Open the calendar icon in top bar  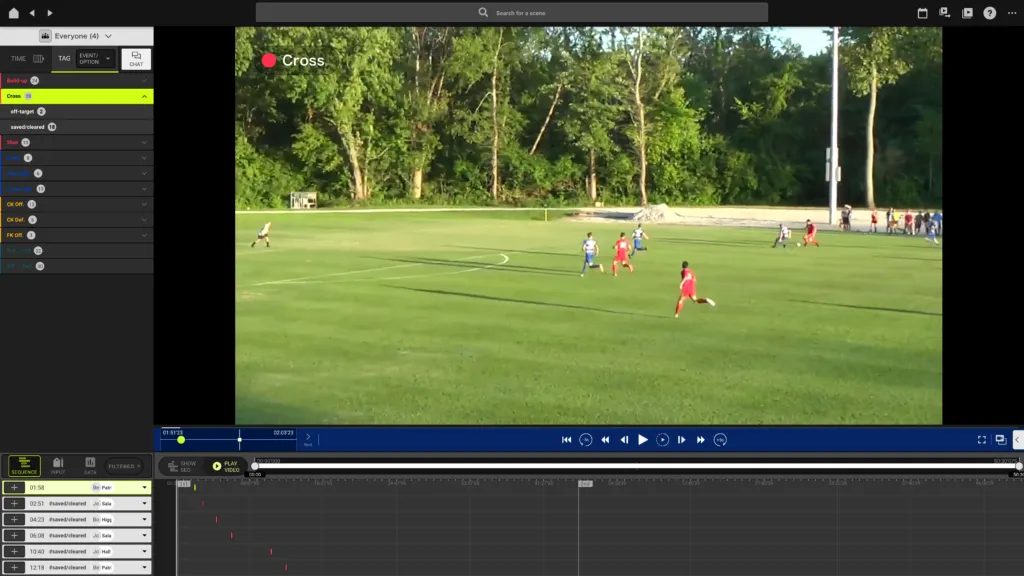[x=922, y=12]
